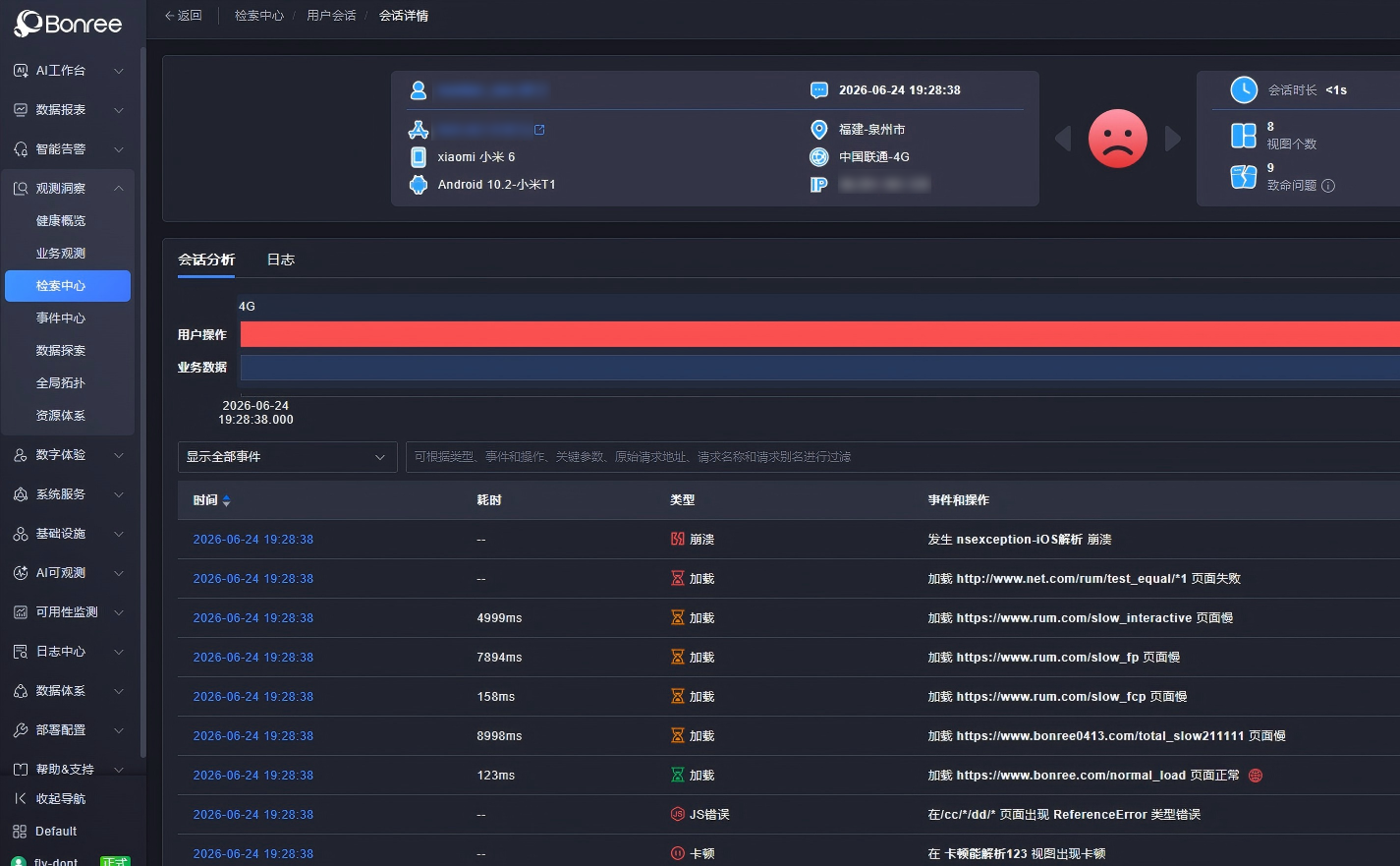Go to 用户会话 breadcrumb
Viewport: 1400px width, 866px height.
[331, 16]
